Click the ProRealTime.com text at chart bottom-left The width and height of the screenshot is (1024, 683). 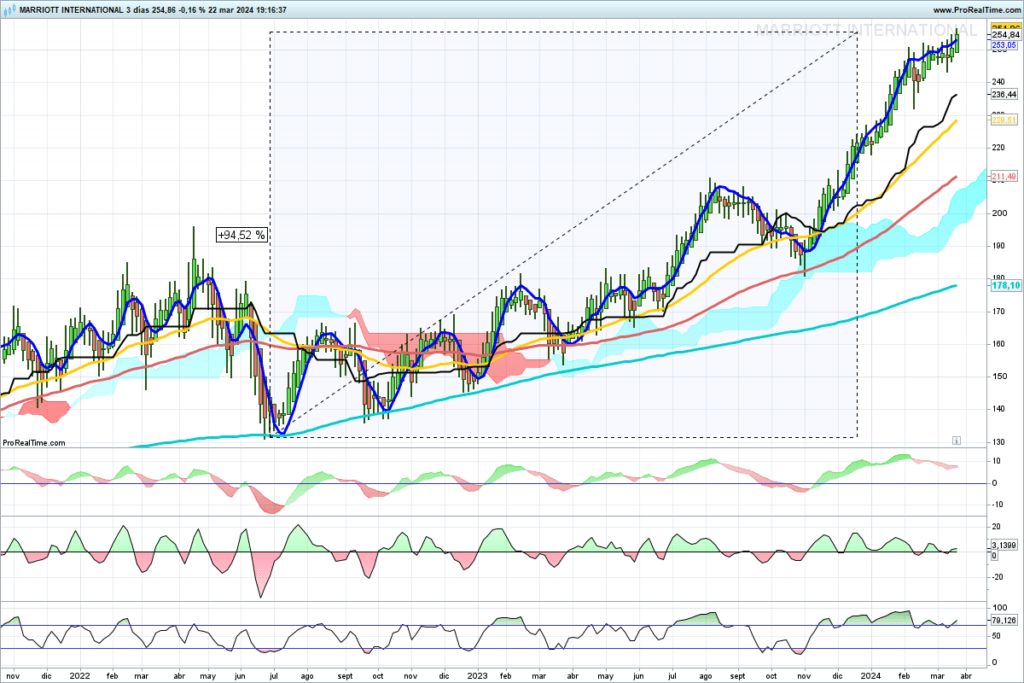pos(34,443)
